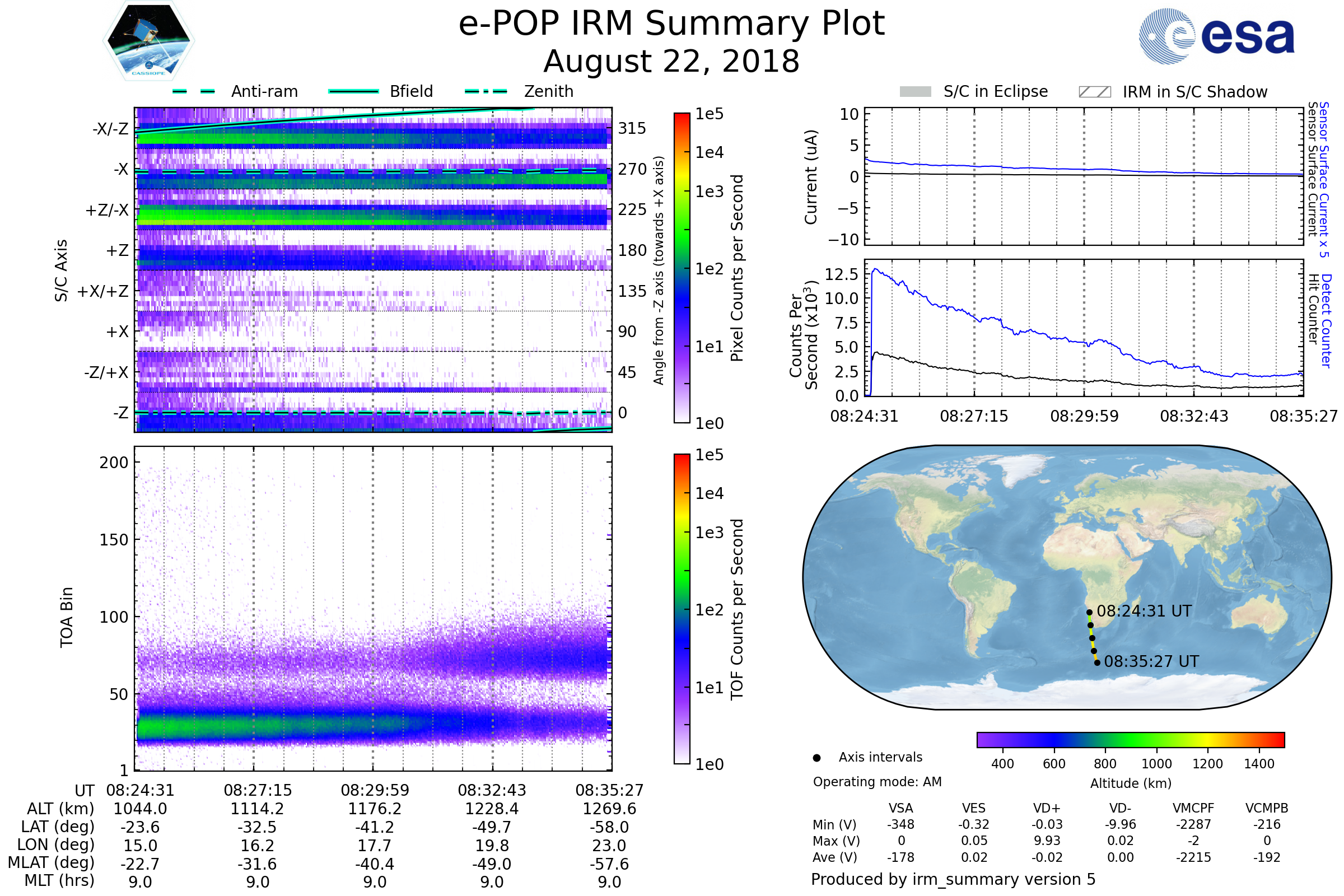Screen dimensions: 1344x896
Task: Click the VMCPF column header in voltage table
Action: pyautogui.click(x=1193, y=808)
